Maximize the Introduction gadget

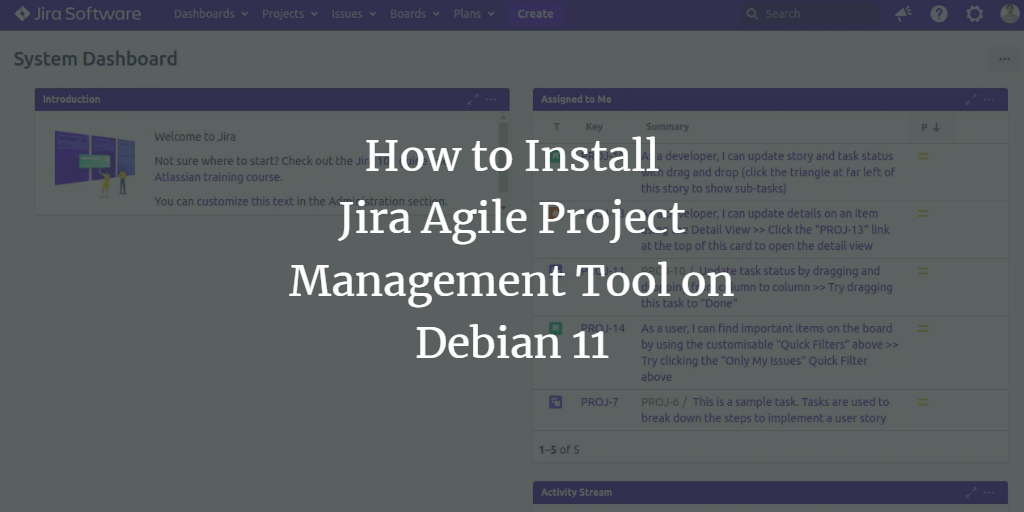click(x=473, y=100)
